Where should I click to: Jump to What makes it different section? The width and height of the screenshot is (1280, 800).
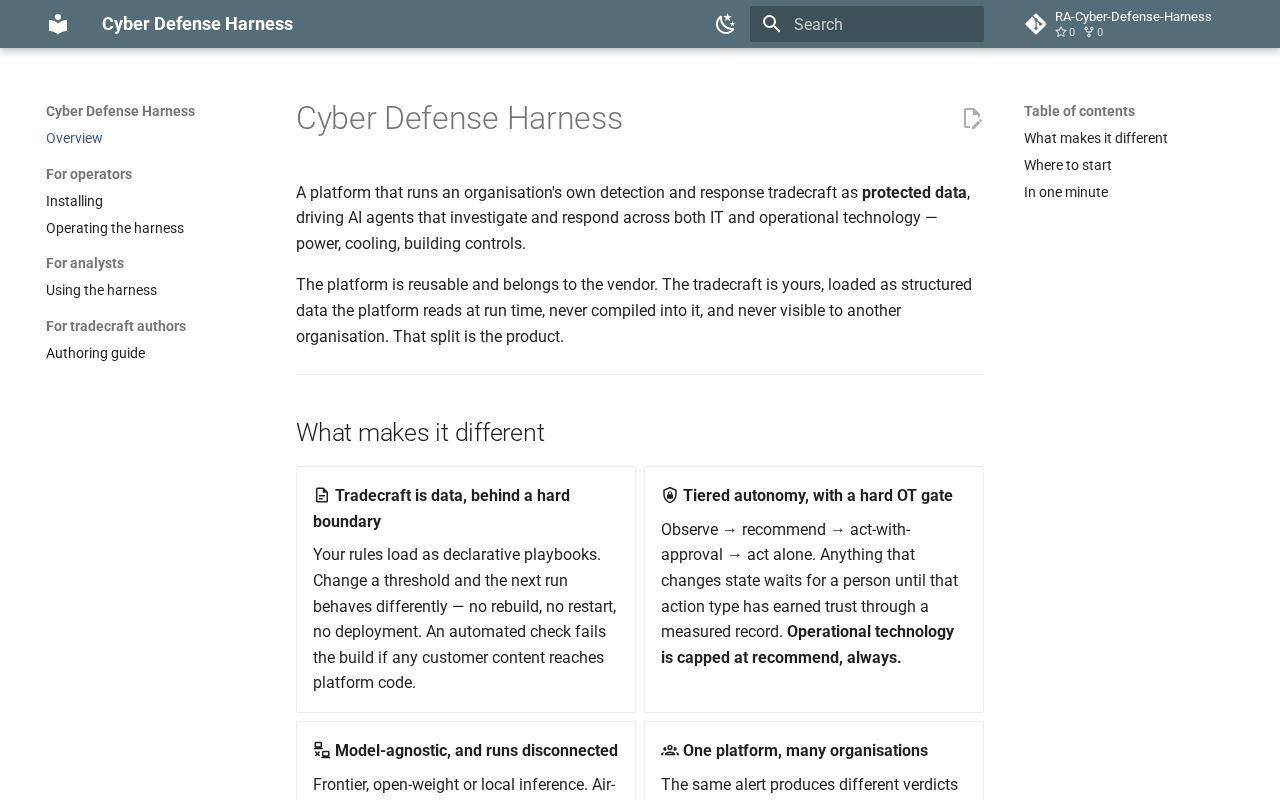pyautogui.click(x=1095, y=138)
